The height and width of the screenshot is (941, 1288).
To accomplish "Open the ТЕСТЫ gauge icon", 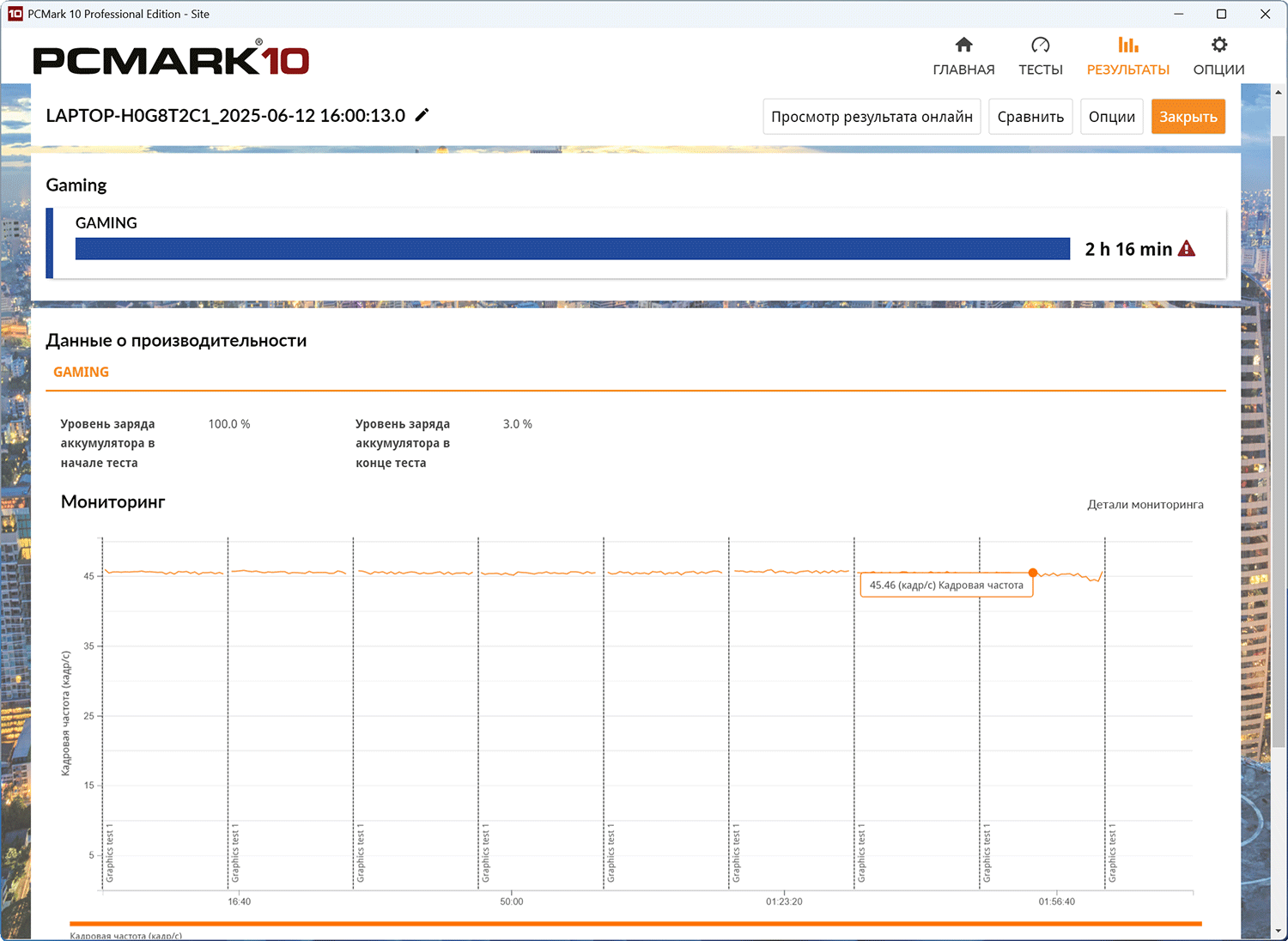I will point(1040,46).
